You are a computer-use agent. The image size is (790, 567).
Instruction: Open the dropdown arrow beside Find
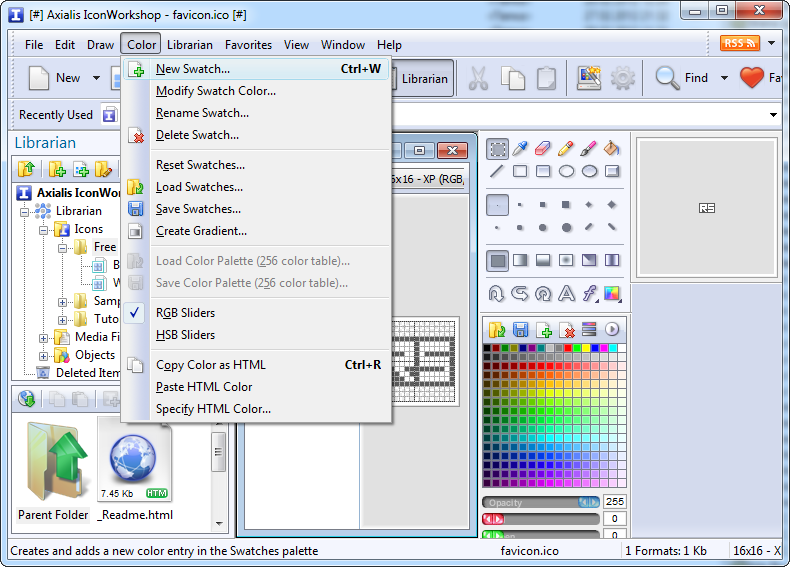tap(725, 78)
